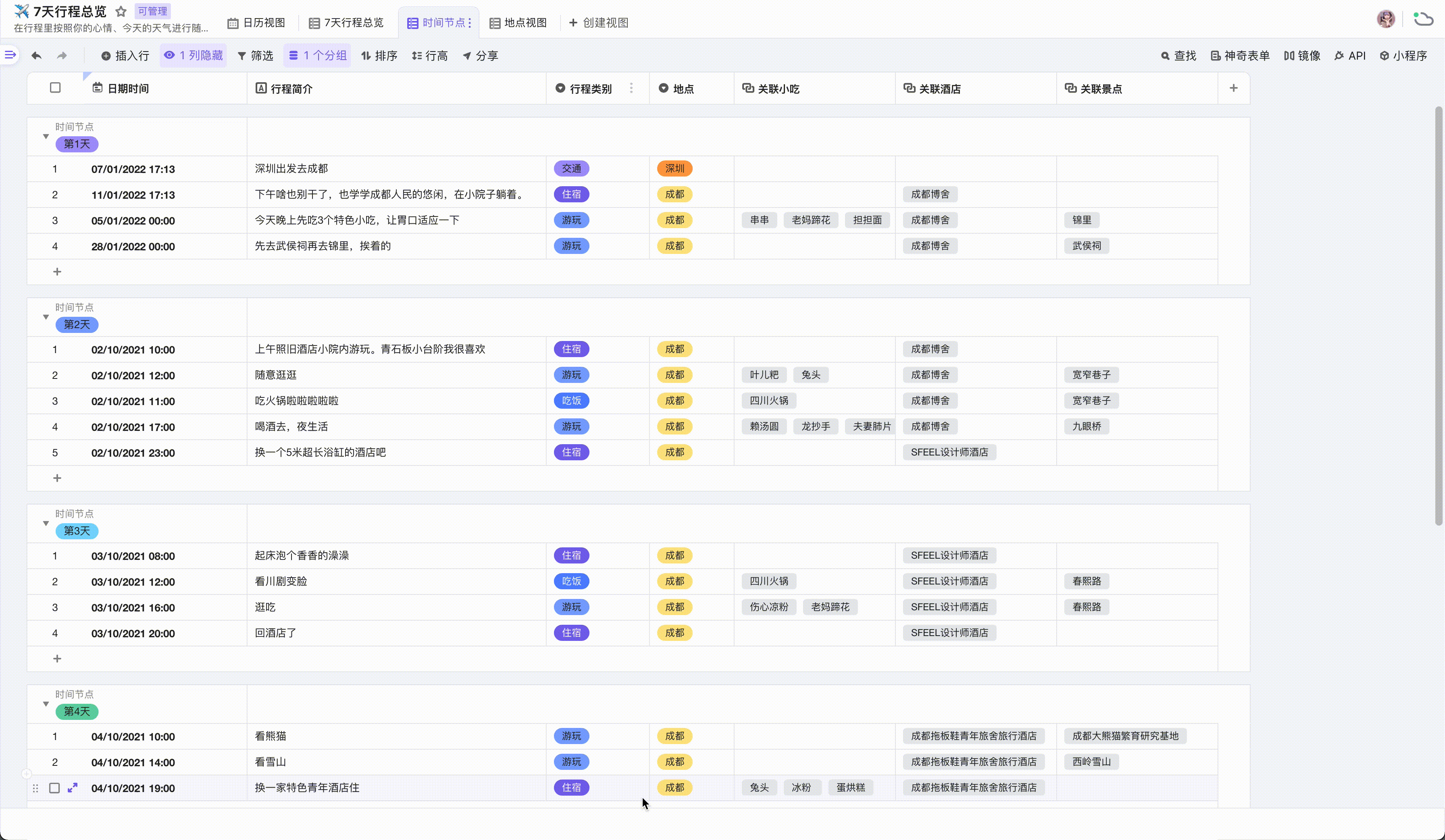The image size is (1445, 840).
Task: Toggle the left sidebar panel icon
Action: (10, 55)
